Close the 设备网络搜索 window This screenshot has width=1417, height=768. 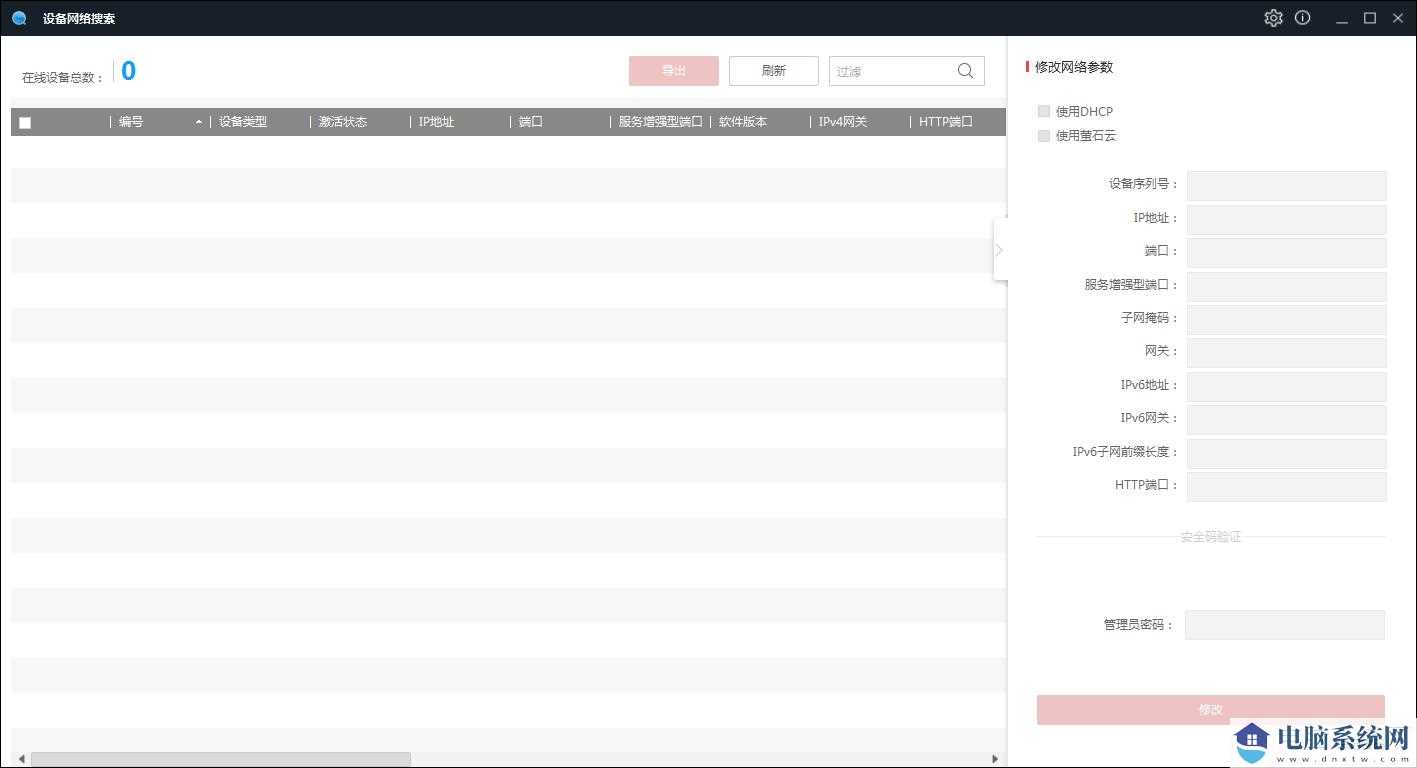(1398, 18)
